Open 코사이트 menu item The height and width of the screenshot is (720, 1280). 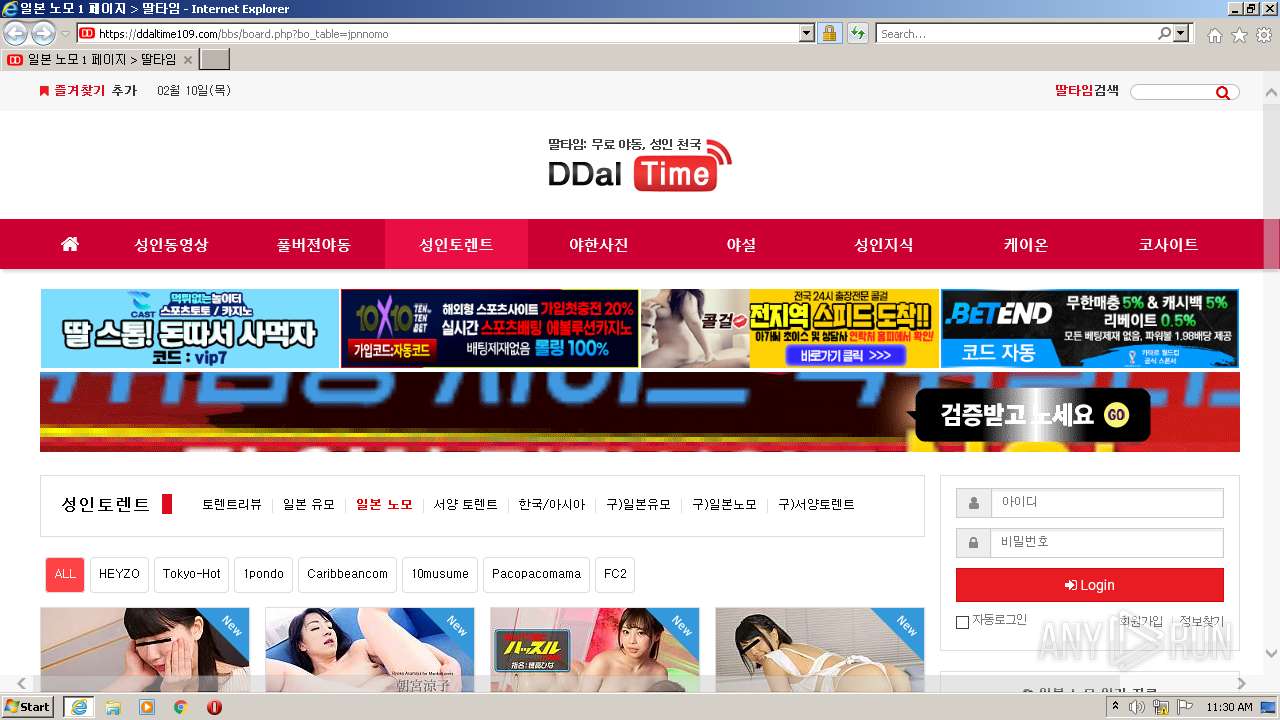pyautogui.click(x=1168, y=244)
